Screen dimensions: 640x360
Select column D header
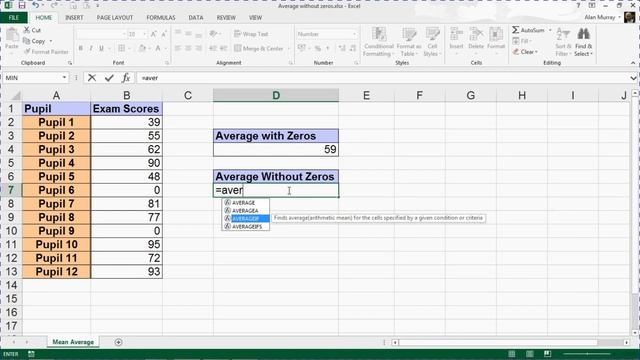coord(276,96)
